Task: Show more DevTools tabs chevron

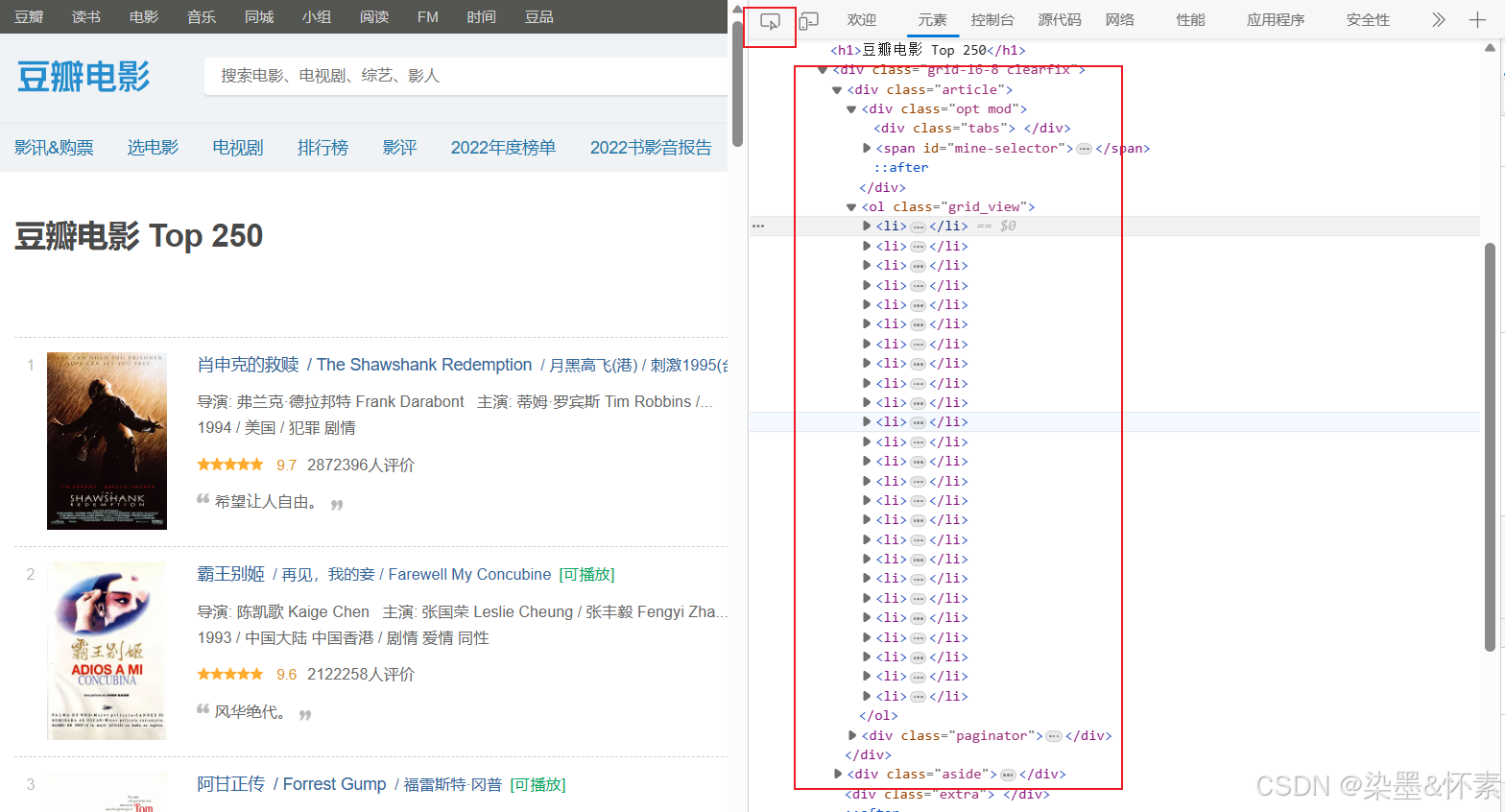Action: pyautogui.click(x=1438, y=19)
